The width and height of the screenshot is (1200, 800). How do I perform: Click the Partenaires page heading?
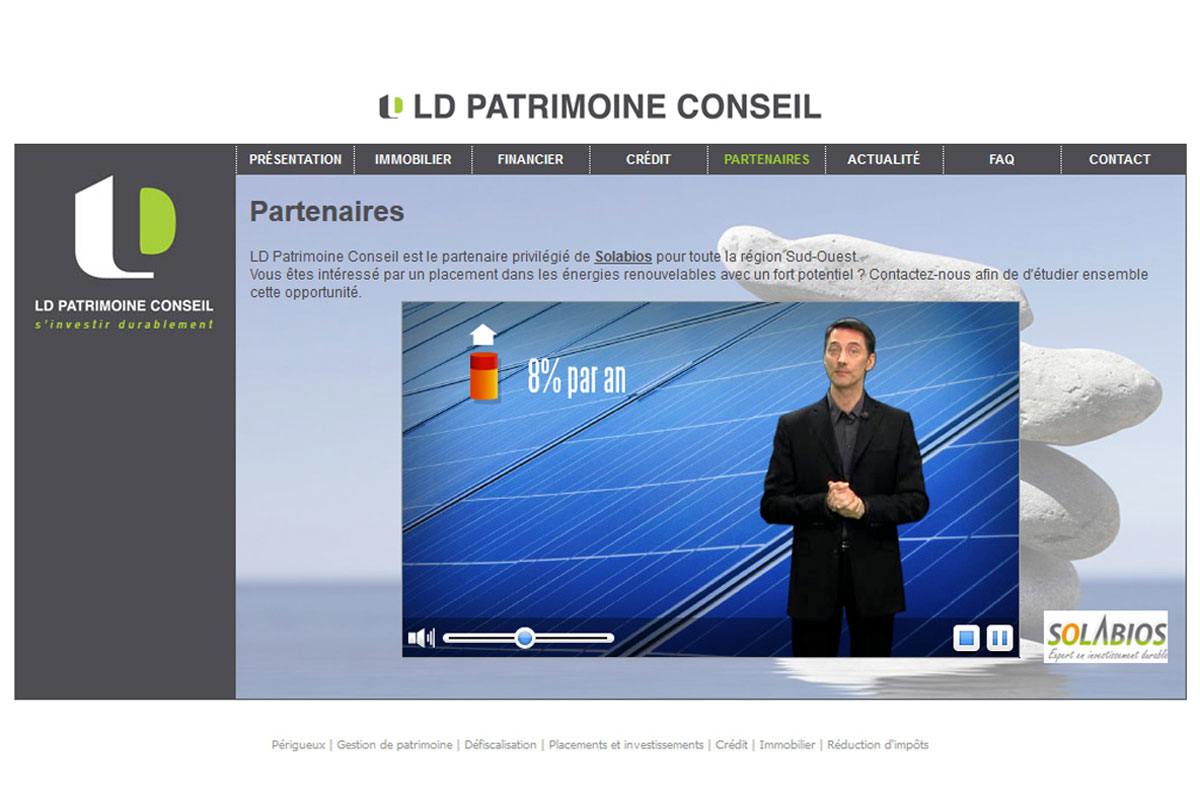tap(327, 212)
